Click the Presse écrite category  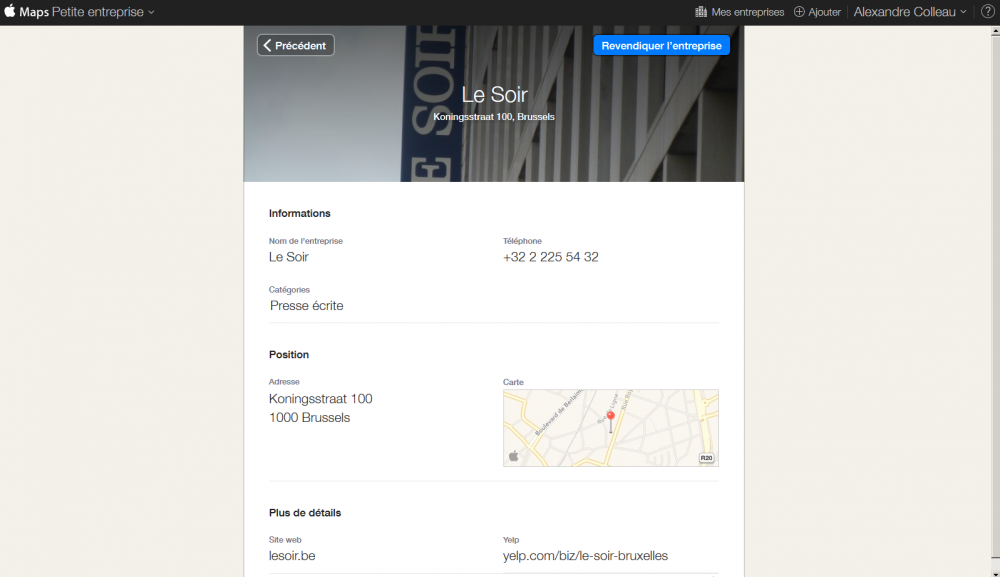[x=306, y=305]
